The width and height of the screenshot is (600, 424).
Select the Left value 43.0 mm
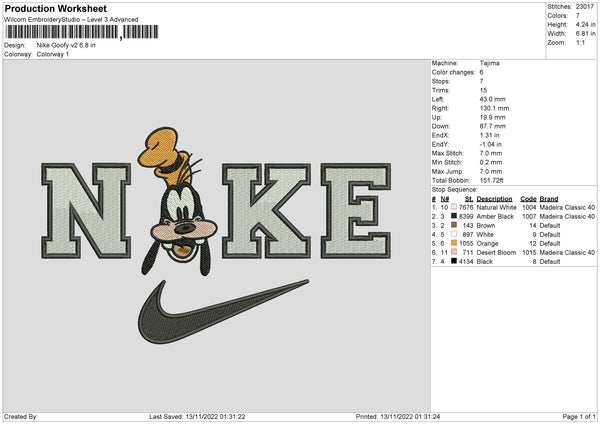[492, 99]
